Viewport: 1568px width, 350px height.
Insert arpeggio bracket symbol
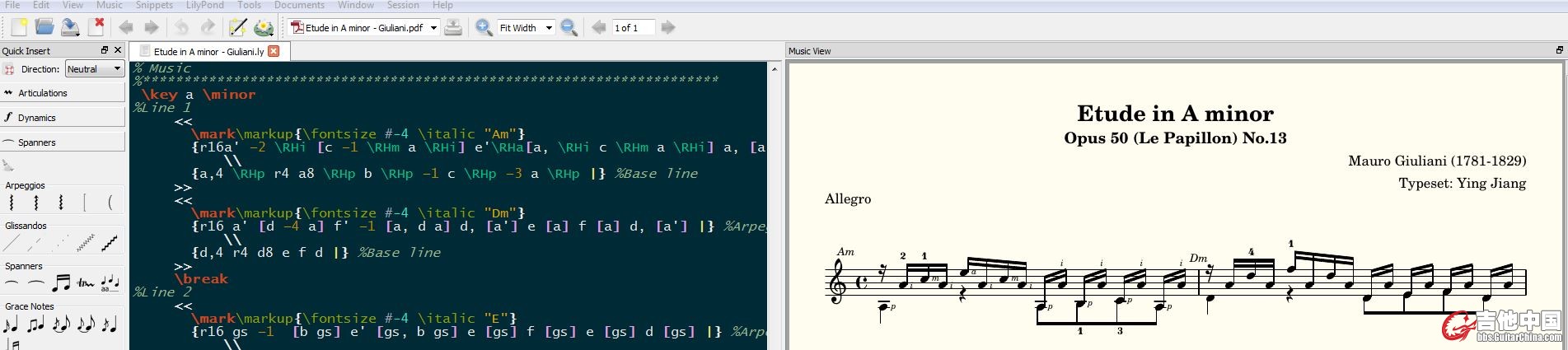[x=85, y=202]
